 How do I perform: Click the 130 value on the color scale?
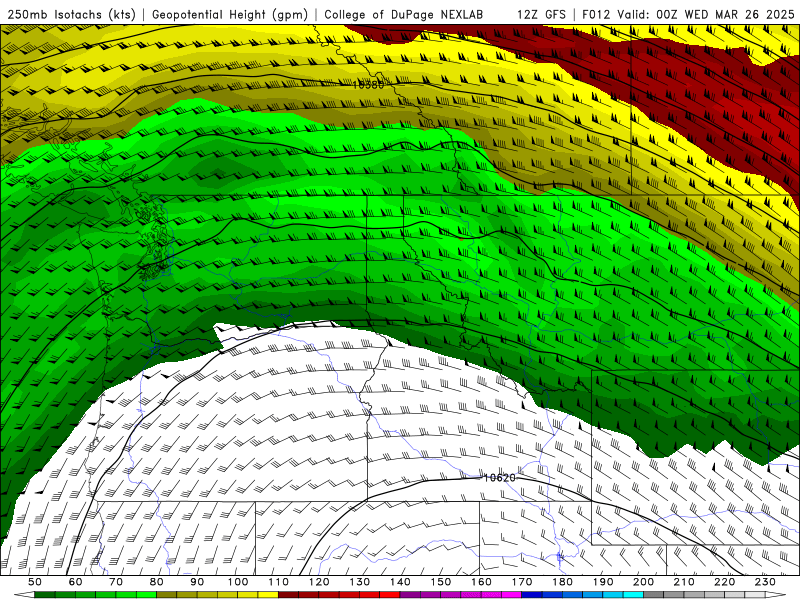tap(360, 582)
